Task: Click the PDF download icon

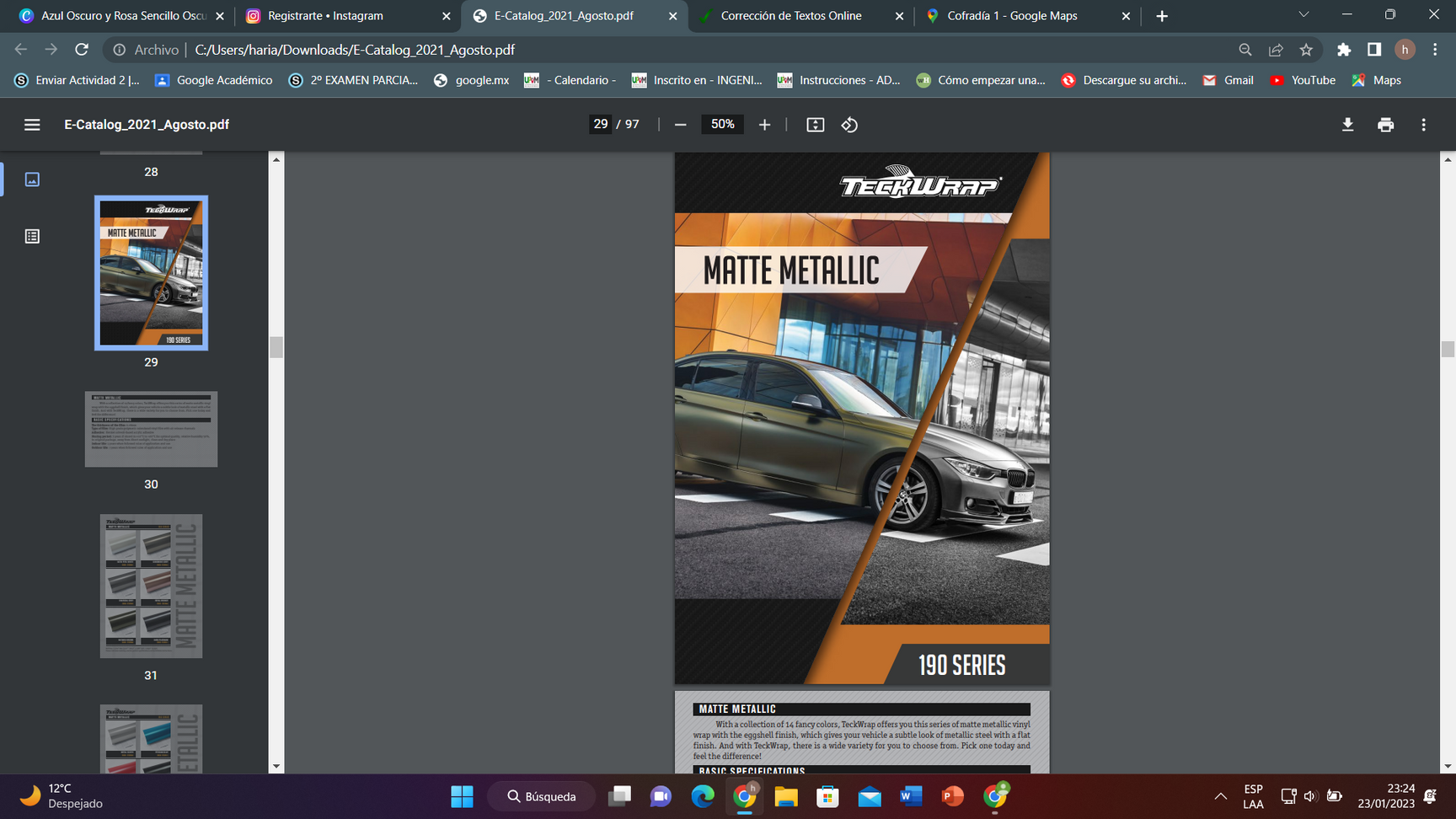Action: click(x=1347, y=125)
